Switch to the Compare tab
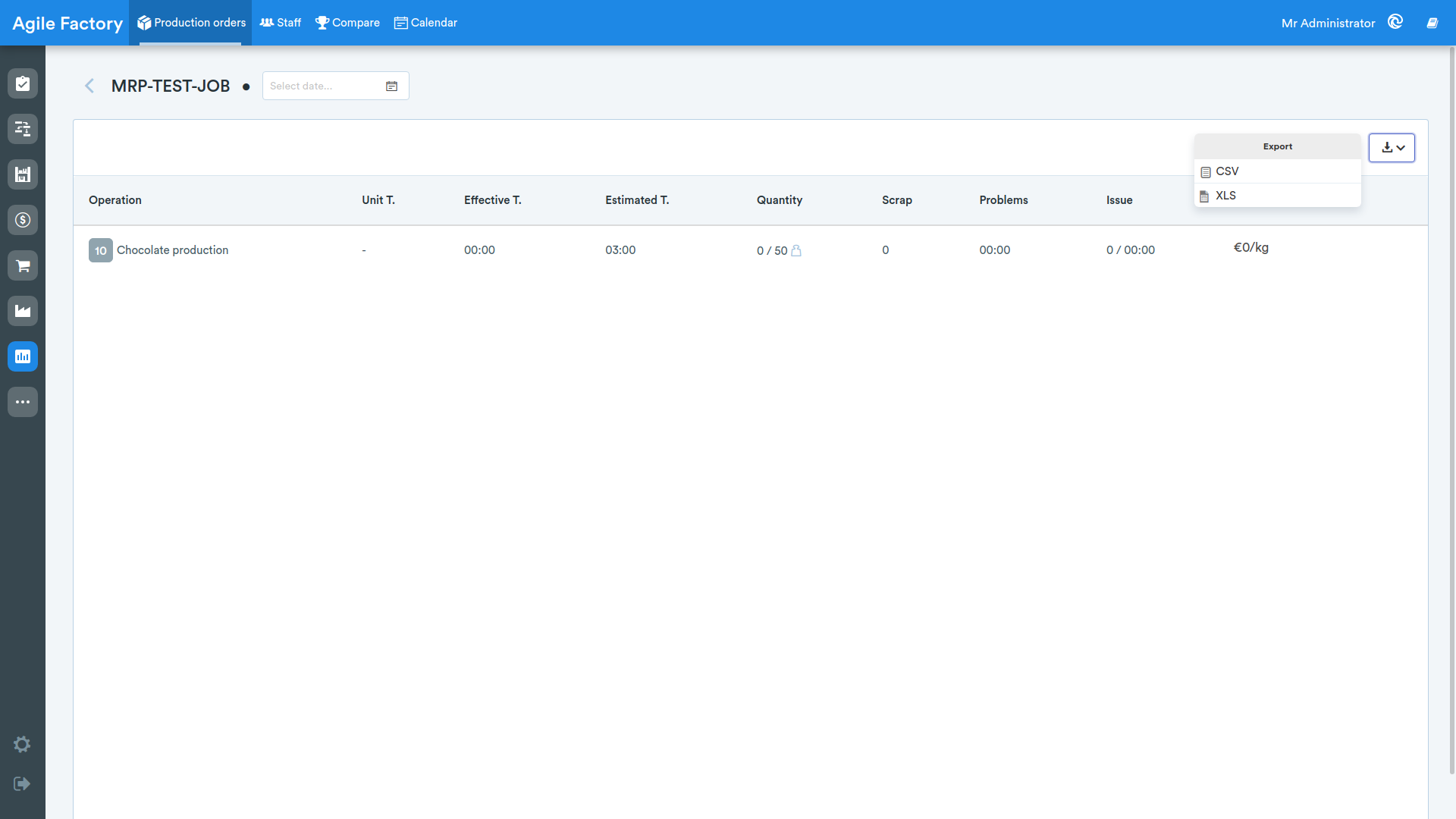 347,23
